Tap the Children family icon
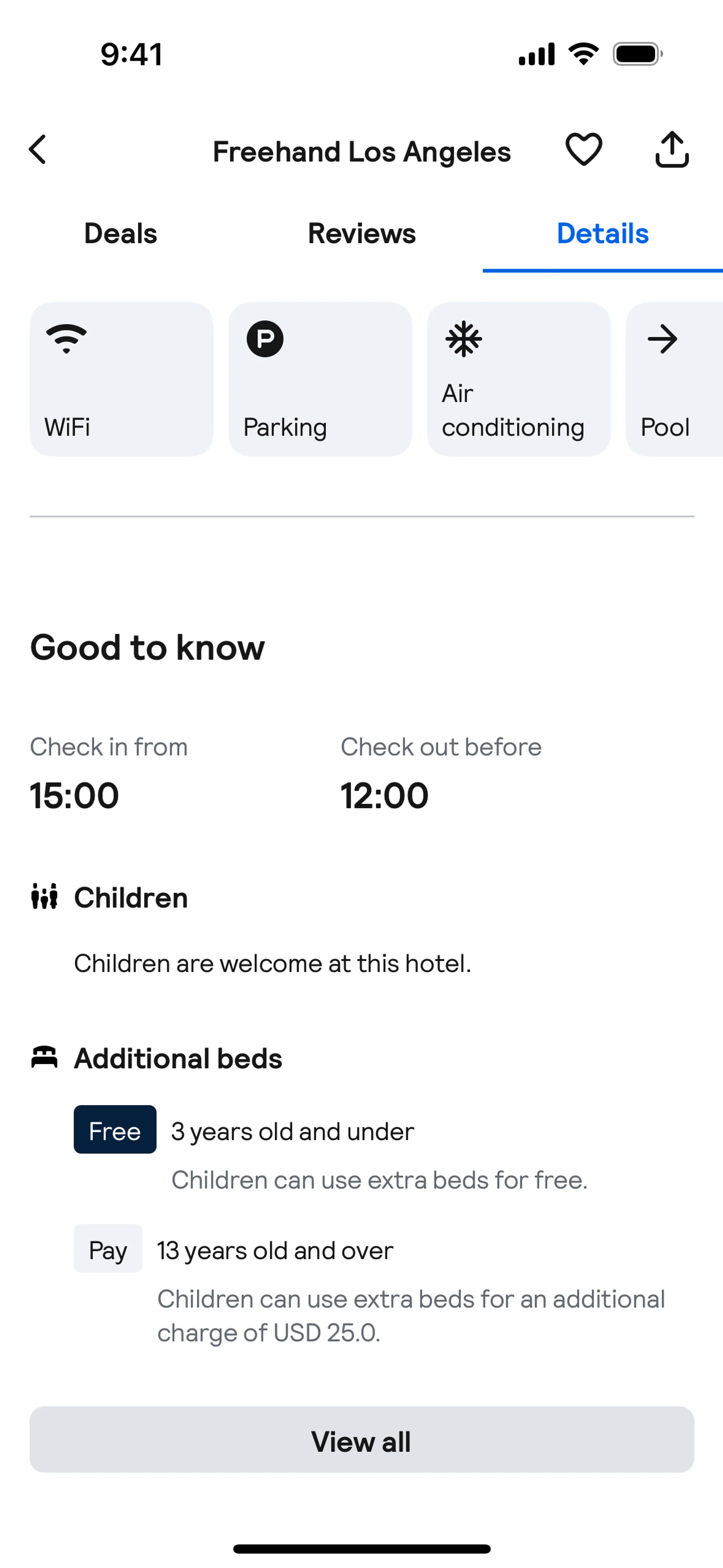 [x=44, y=897]
